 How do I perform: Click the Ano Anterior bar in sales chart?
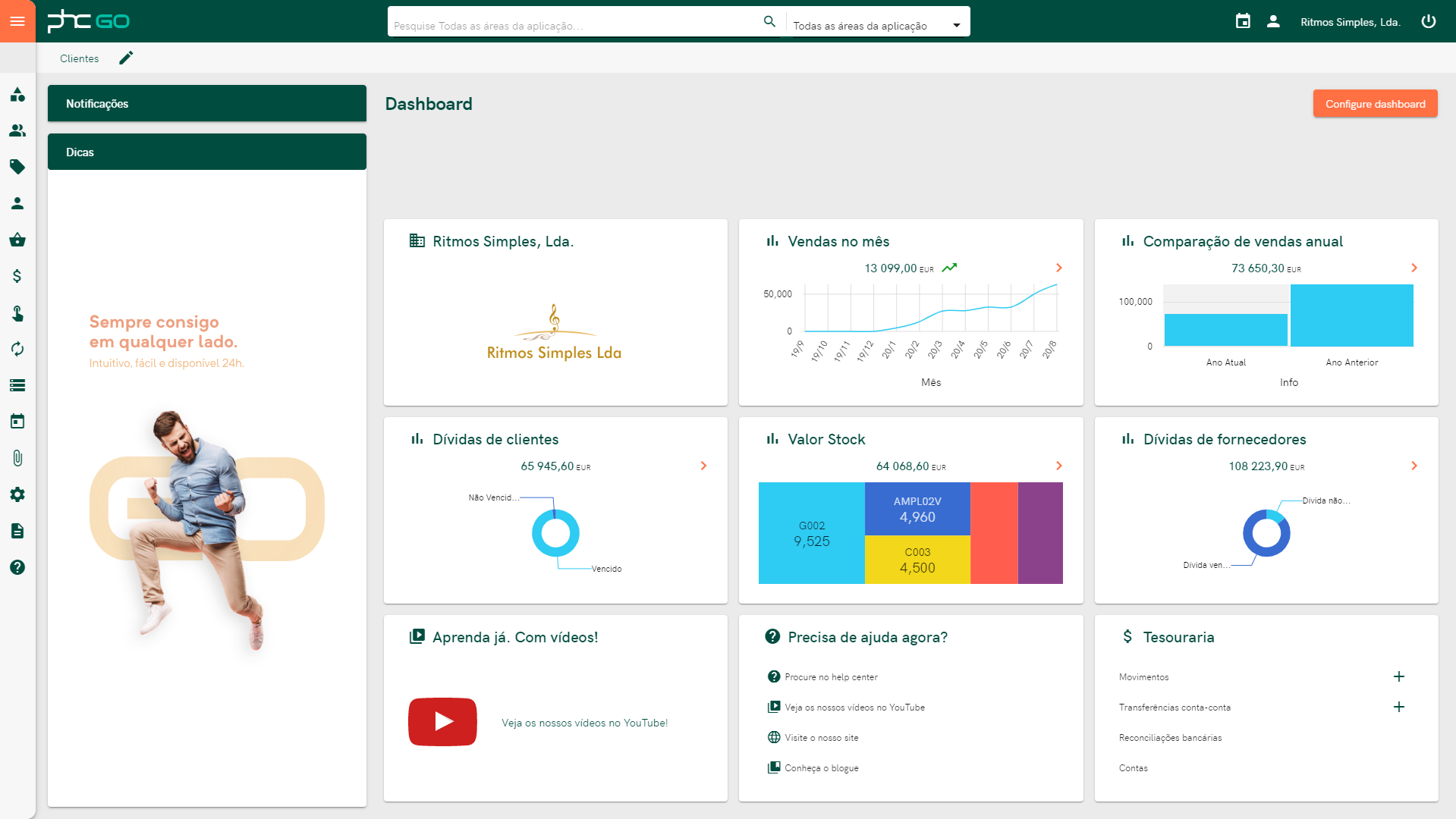tap(1352, 315)
